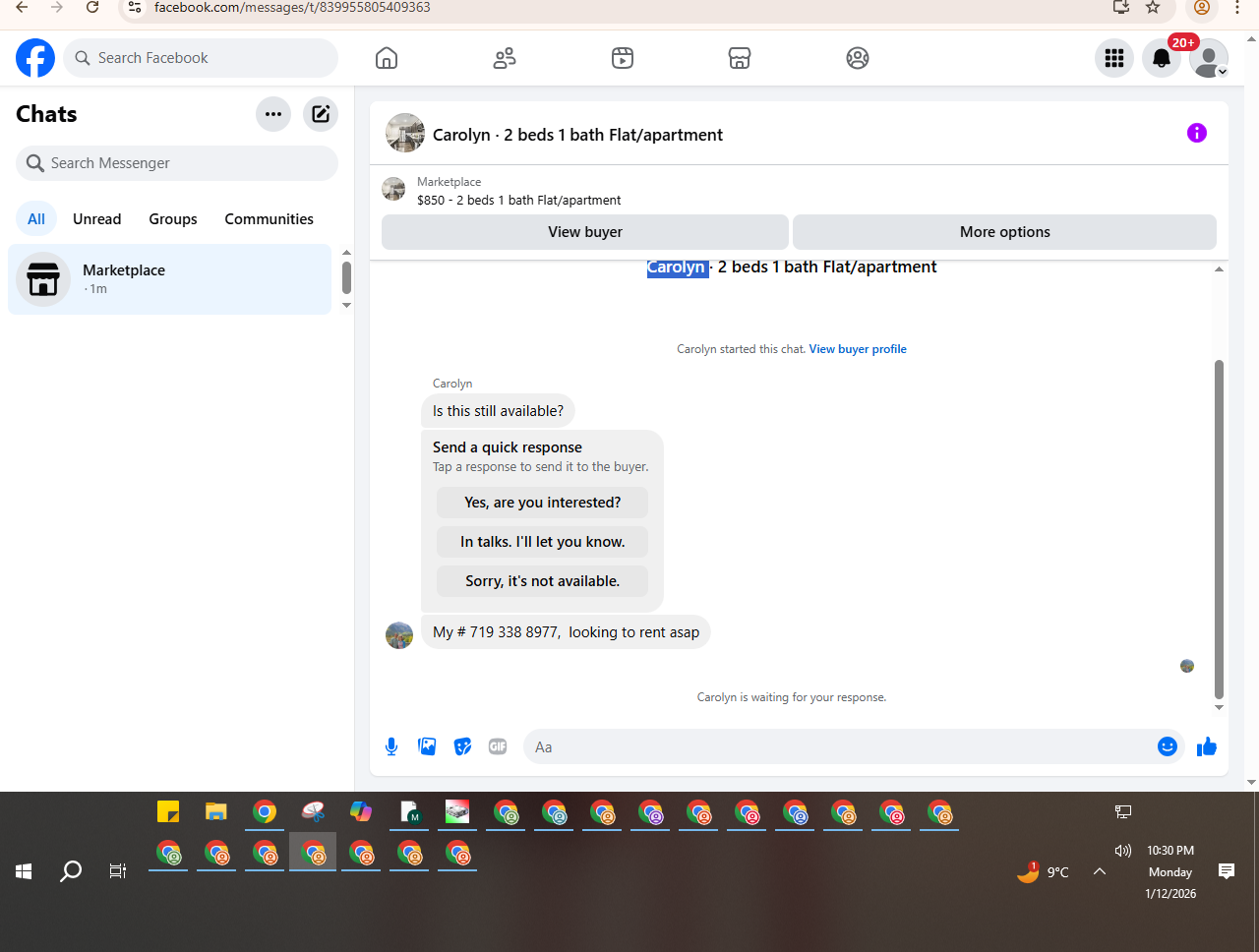The image size is (1259, 952).
Task: Open File Explorer from the taskbar
Action: point(216,811)
